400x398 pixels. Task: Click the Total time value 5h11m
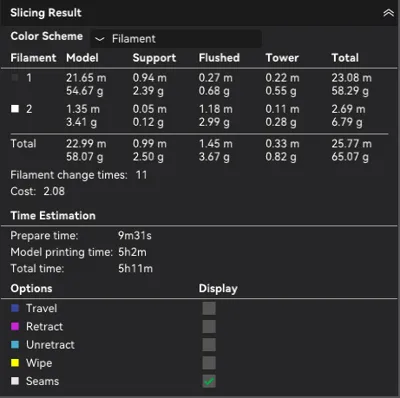pyautogui.click(x=135, y=268)
